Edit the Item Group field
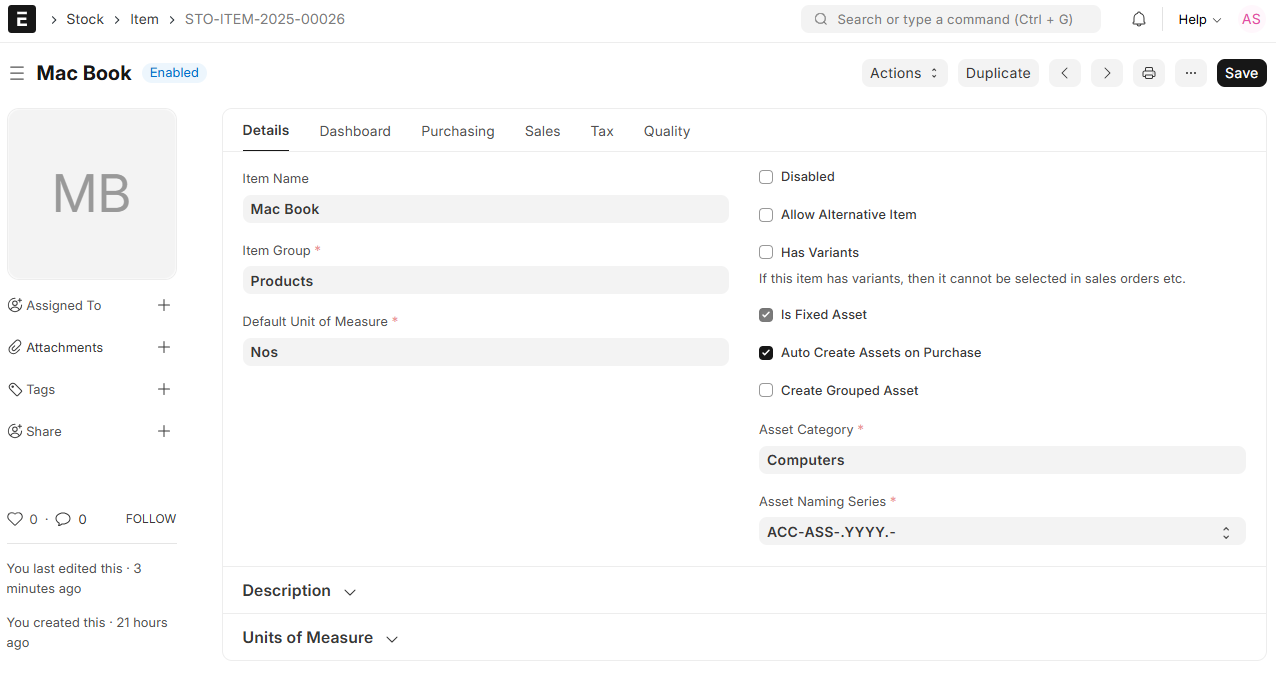 (486, 281)
